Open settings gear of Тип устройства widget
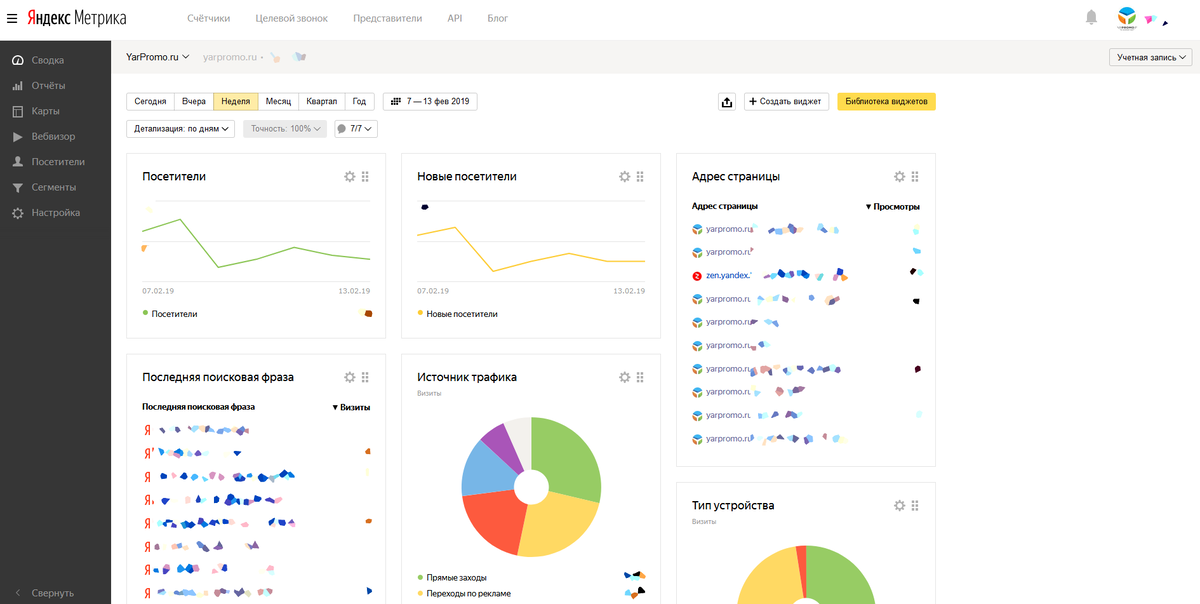 click(x=899, y=505)
